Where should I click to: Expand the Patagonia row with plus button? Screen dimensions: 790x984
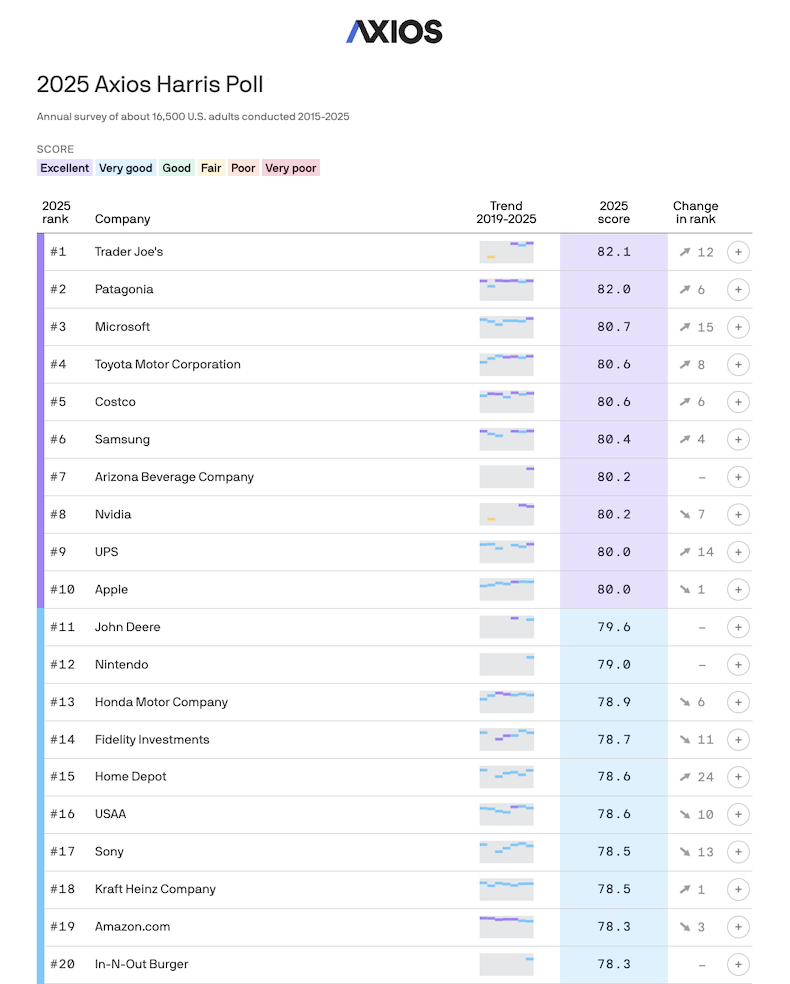pyautogui.click(x=738, y=290)
